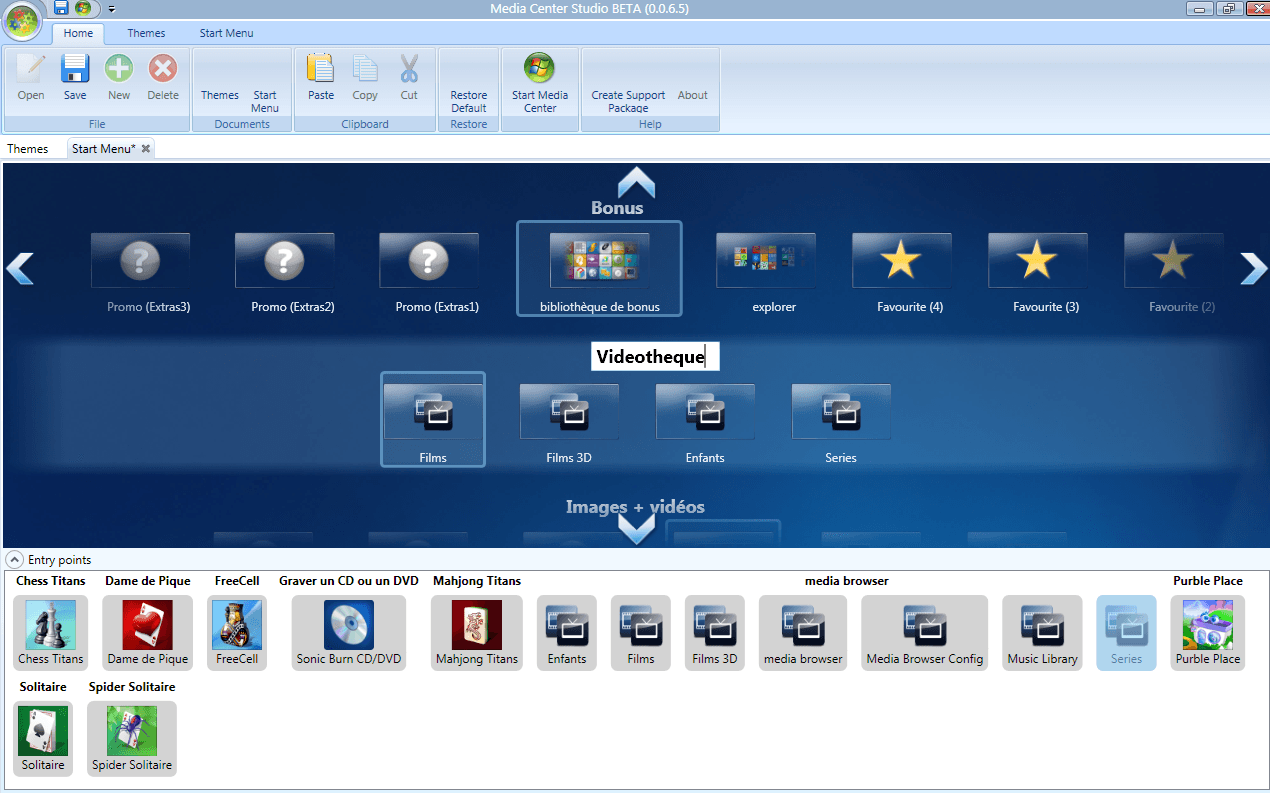Activate the Start Menu* document tab
Viewport: 1270px width, 793px height.
(104, 149)
